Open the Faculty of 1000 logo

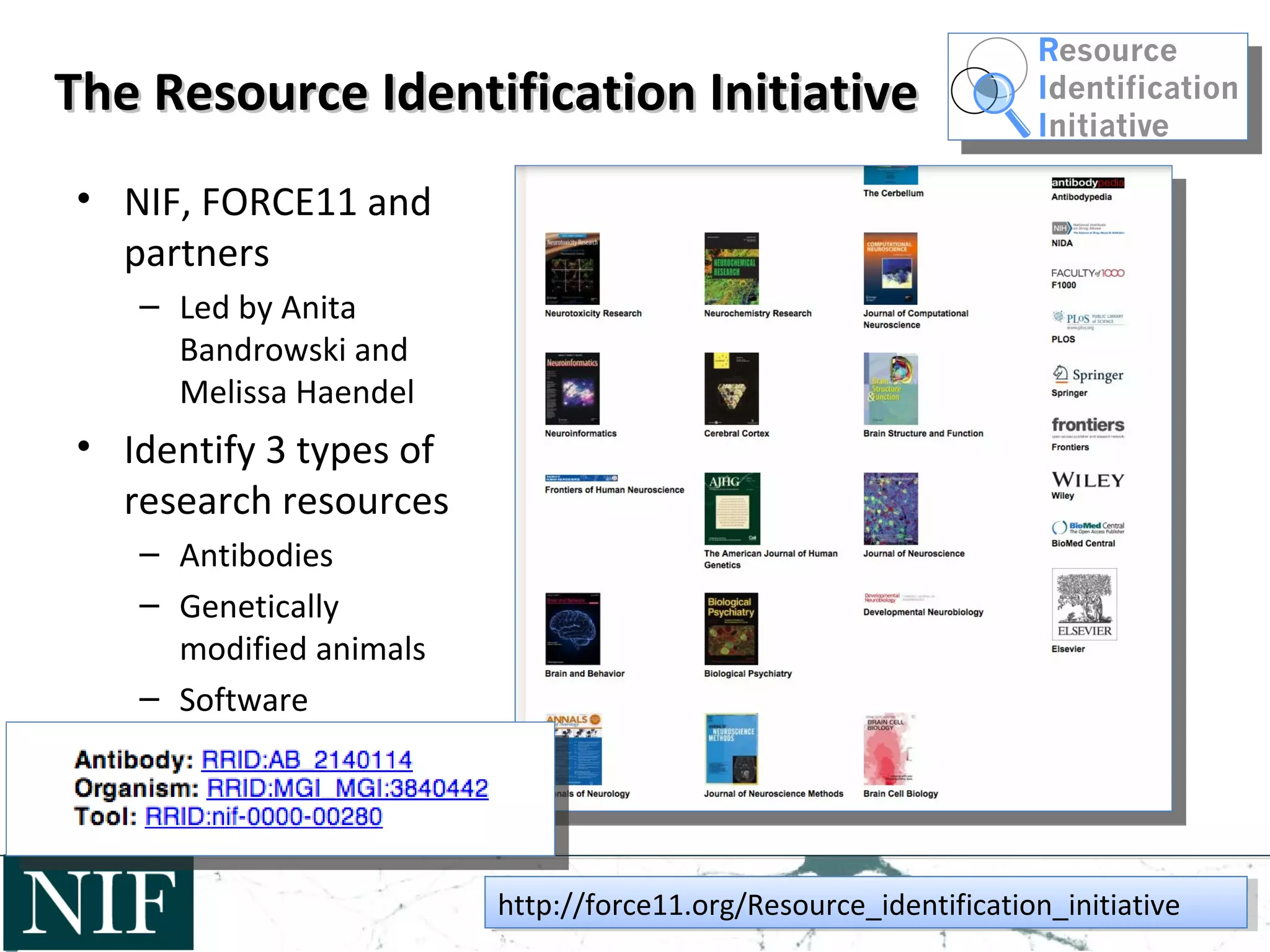click(x=1088, y=273)
